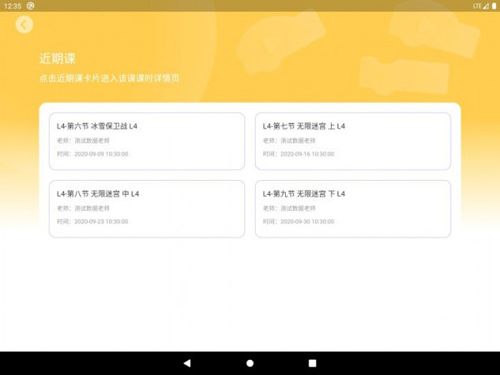The width and height of the screenshot is (500, 375).
Task: Tap the circular back arrow icon
Action: [24, 25]
